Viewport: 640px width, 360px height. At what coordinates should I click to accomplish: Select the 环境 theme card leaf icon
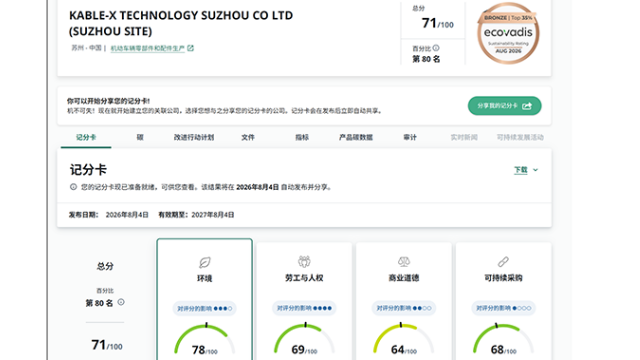[x=204, y=262]
